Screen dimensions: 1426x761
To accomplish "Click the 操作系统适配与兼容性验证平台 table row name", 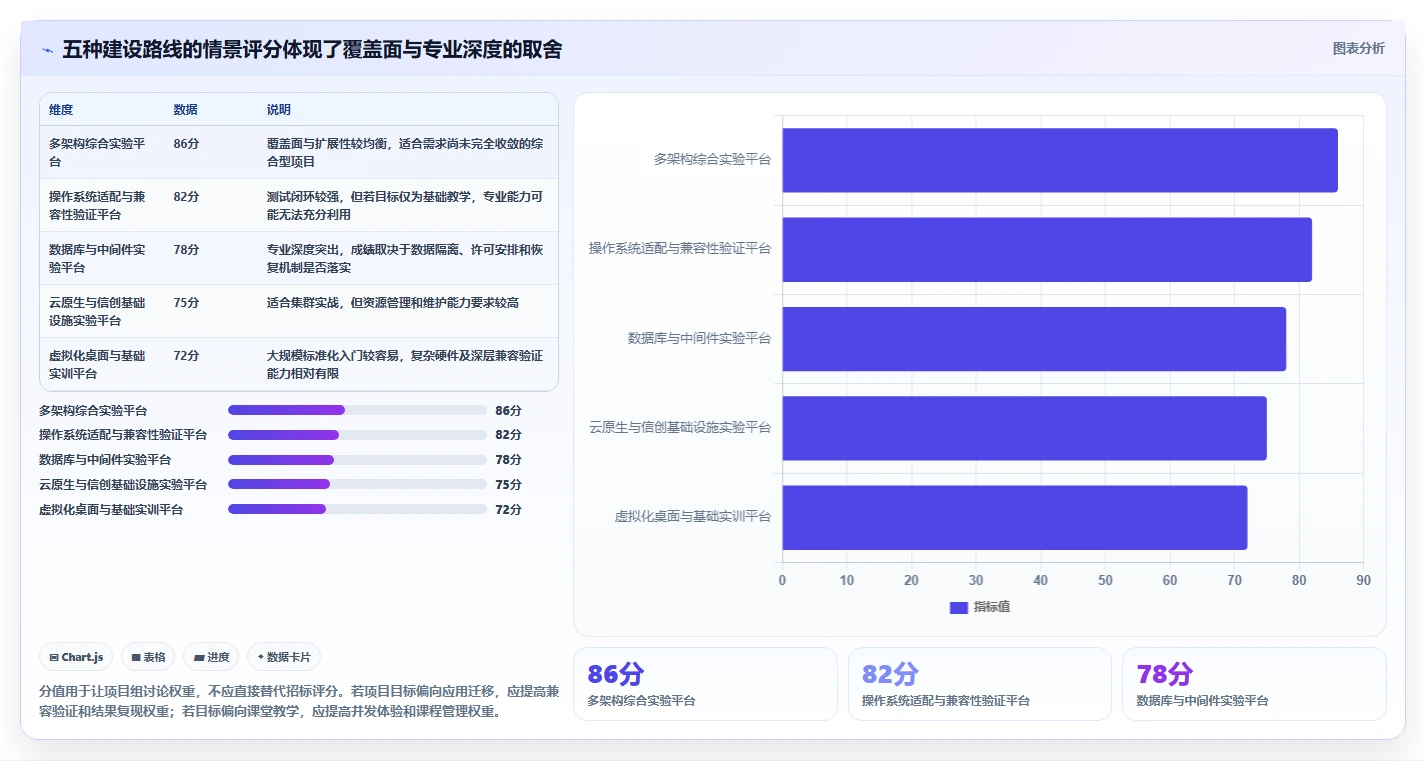I will click(97, 205).
